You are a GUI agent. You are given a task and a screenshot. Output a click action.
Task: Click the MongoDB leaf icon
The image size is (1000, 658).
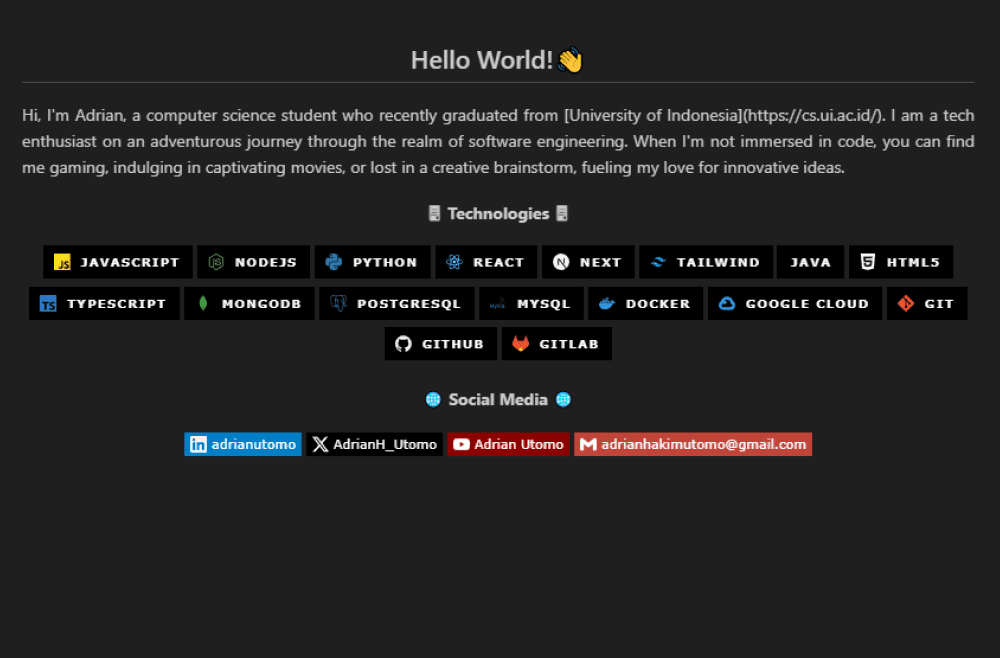click(203, 304)
